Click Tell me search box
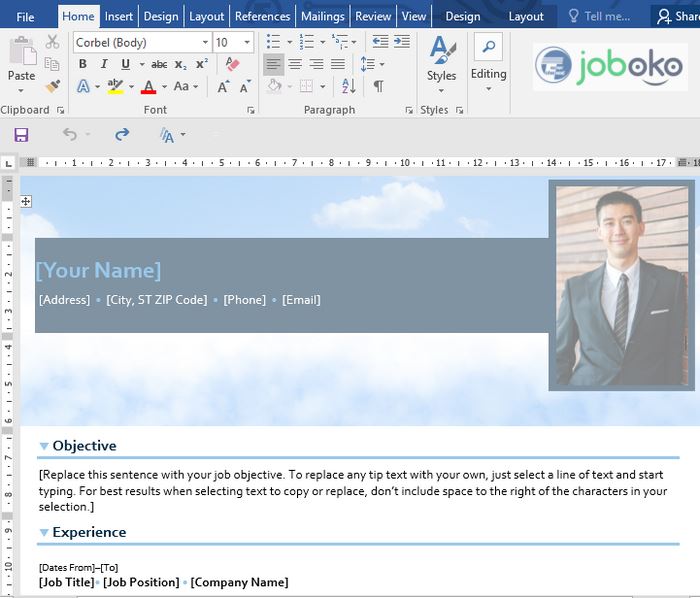Viewport: 700px width, 598px height. tap(600, 17)
